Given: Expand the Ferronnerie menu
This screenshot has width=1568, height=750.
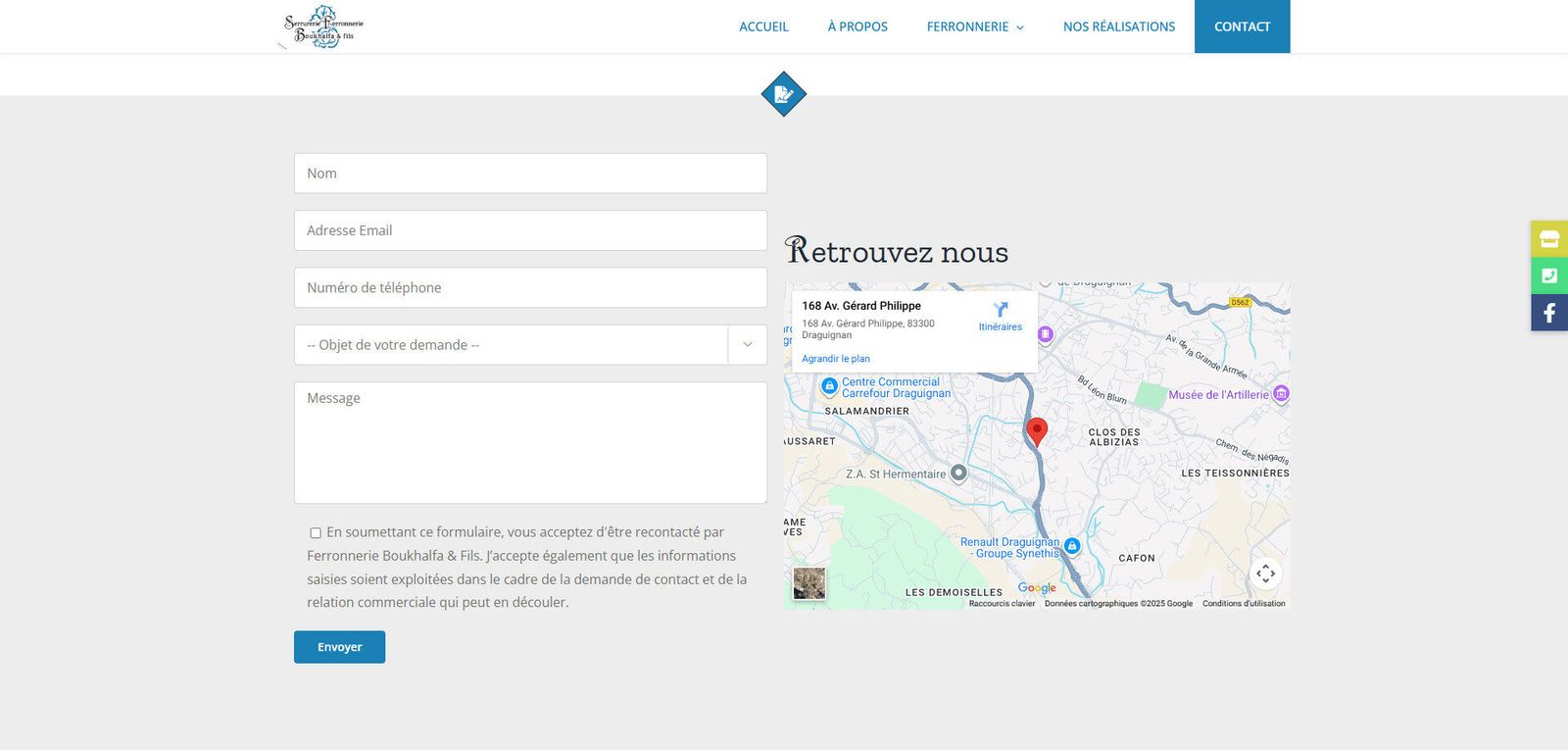Looking at the screenshot, I should coord(974,26).
